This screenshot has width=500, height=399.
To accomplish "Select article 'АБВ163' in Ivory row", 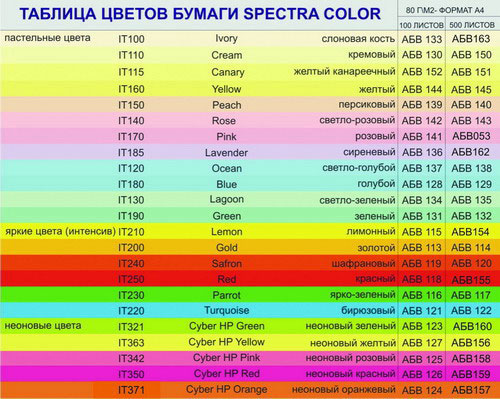I will pyautogui.click(x=471, y=39).
